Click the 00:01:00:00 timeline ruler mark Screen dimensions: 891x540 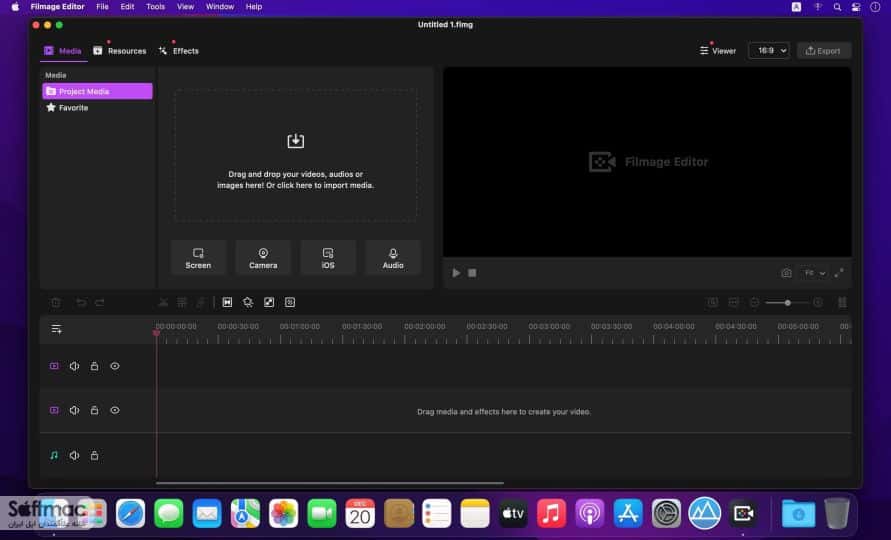299,326
